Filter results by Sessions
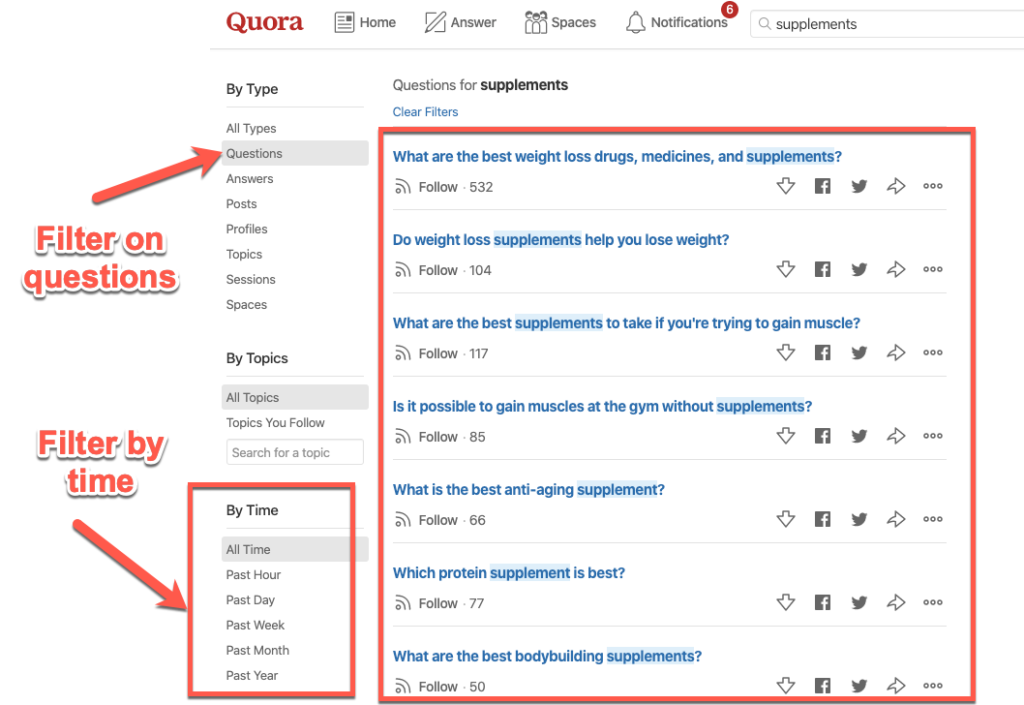Screen dimensions: 1024x705 (250, 279)
